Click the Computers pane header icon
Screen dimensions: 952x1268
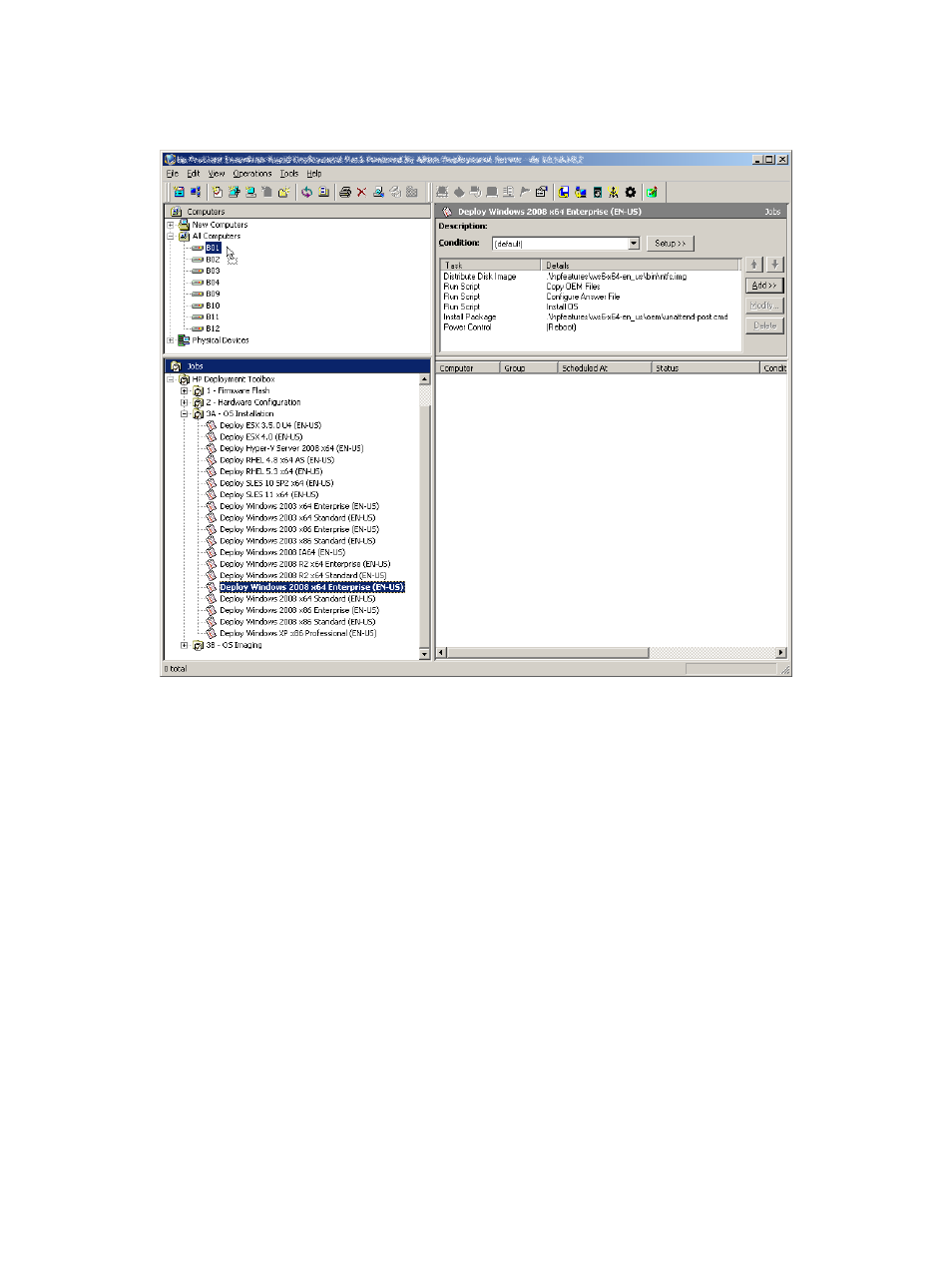(177, 212)
